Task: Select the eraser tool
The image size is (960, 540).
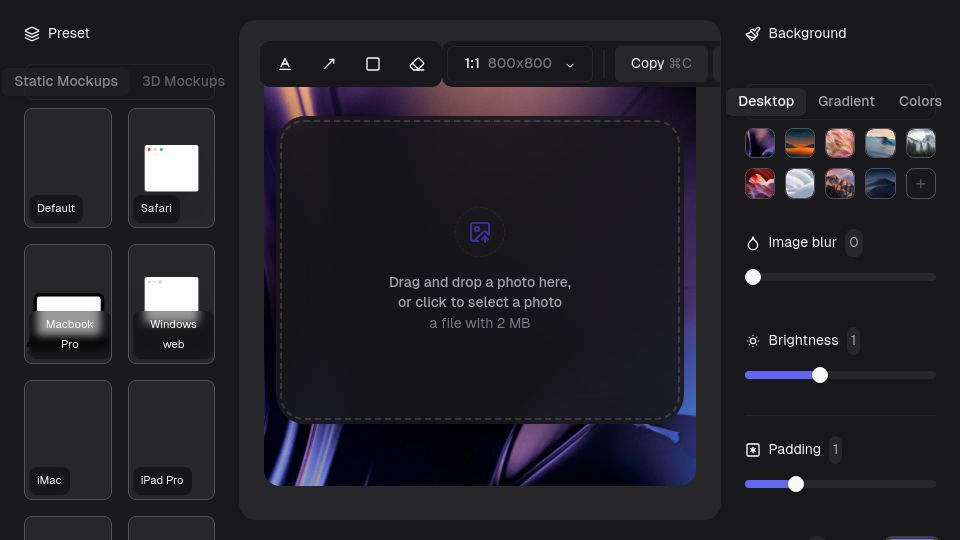Action: click(417, 64)
